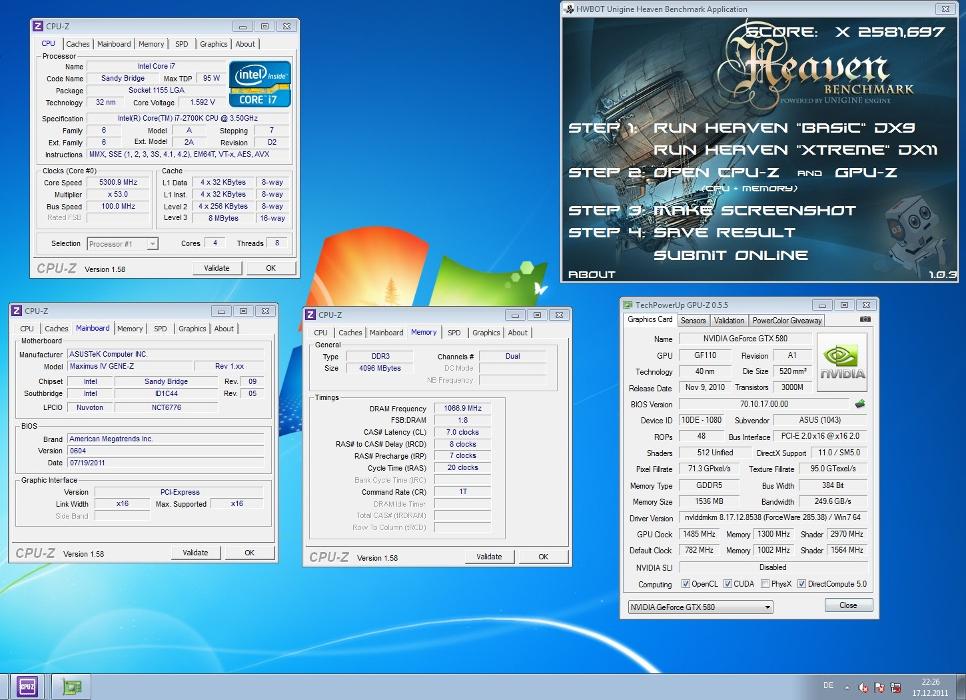Open the CPU-Z taskbar icon

pos(26,686)
